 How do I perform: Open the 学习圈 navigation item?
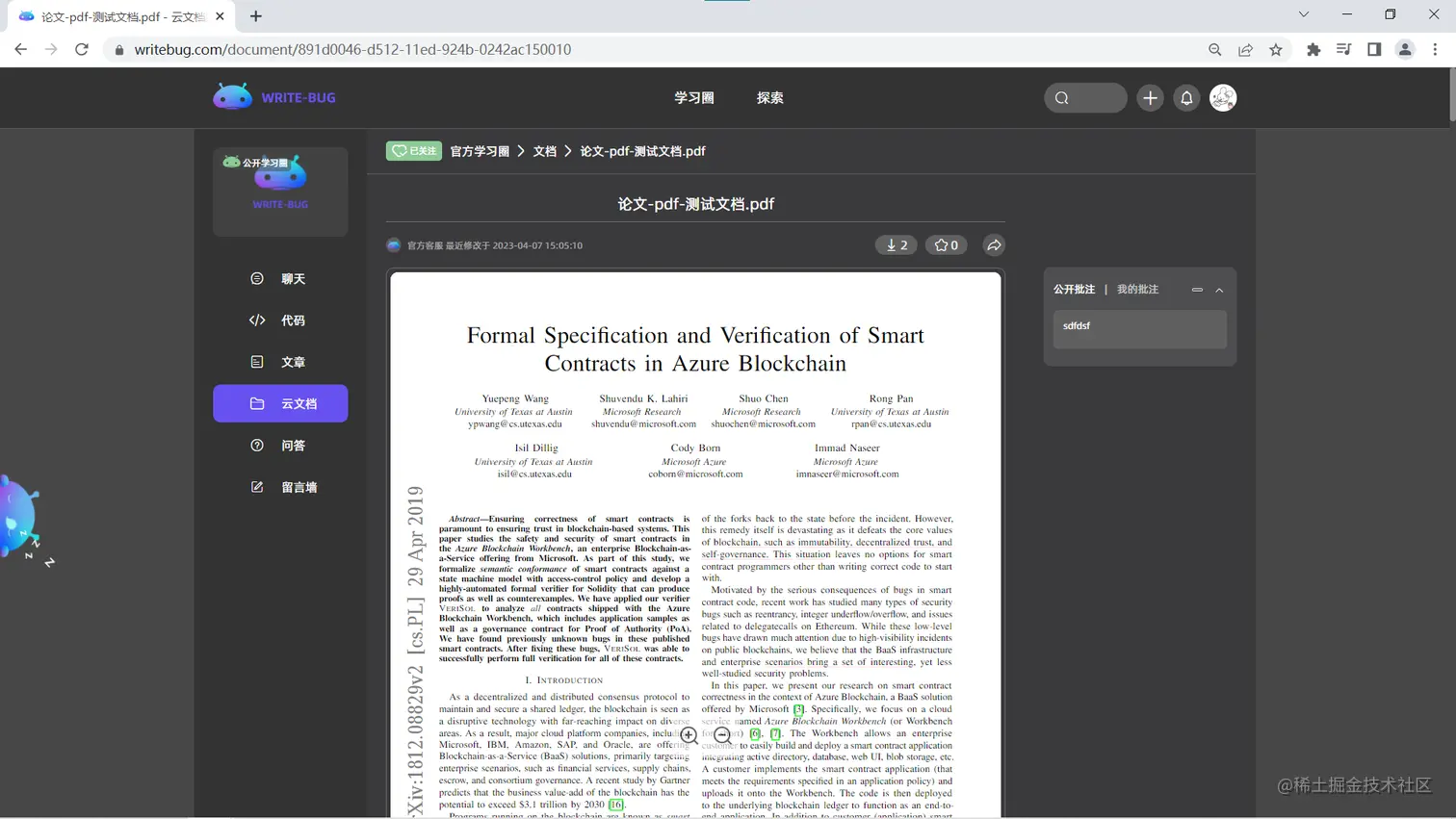pyautogui.click(x=693, y=98)
